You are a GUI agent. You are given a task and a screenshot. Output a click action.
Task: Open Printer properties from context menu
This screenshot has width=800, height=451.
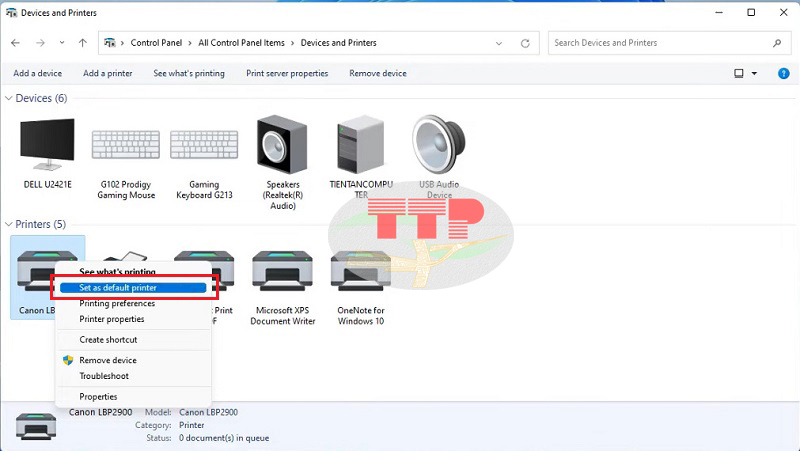pyautogui.click(x=133, y=319)
